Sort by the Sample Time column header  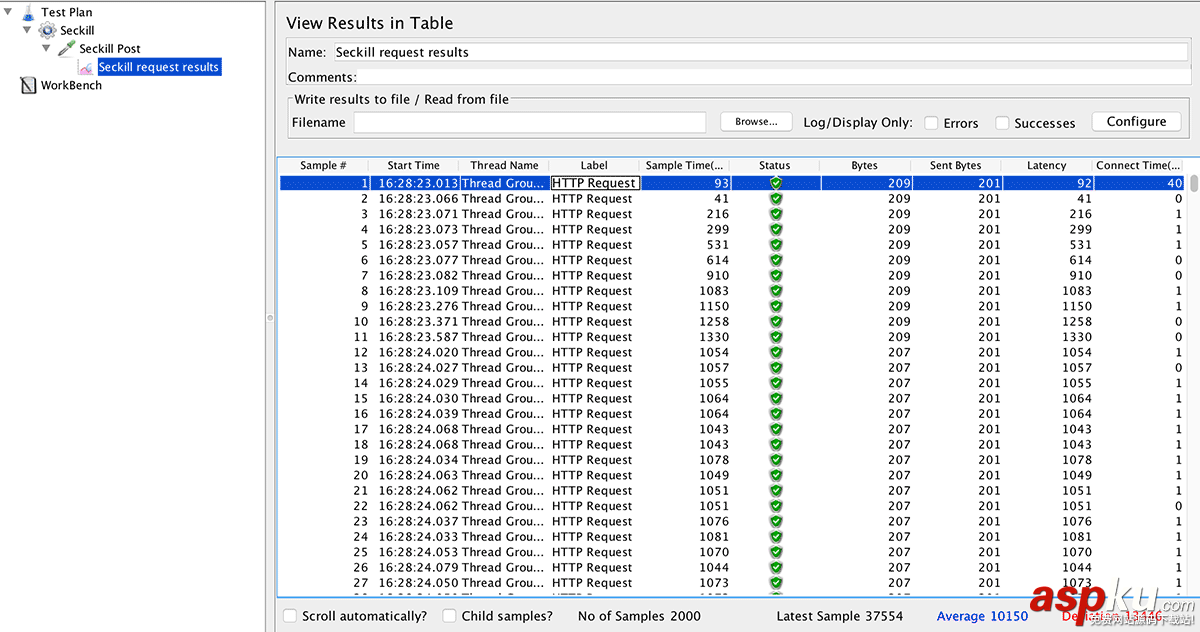coord(684,166)
